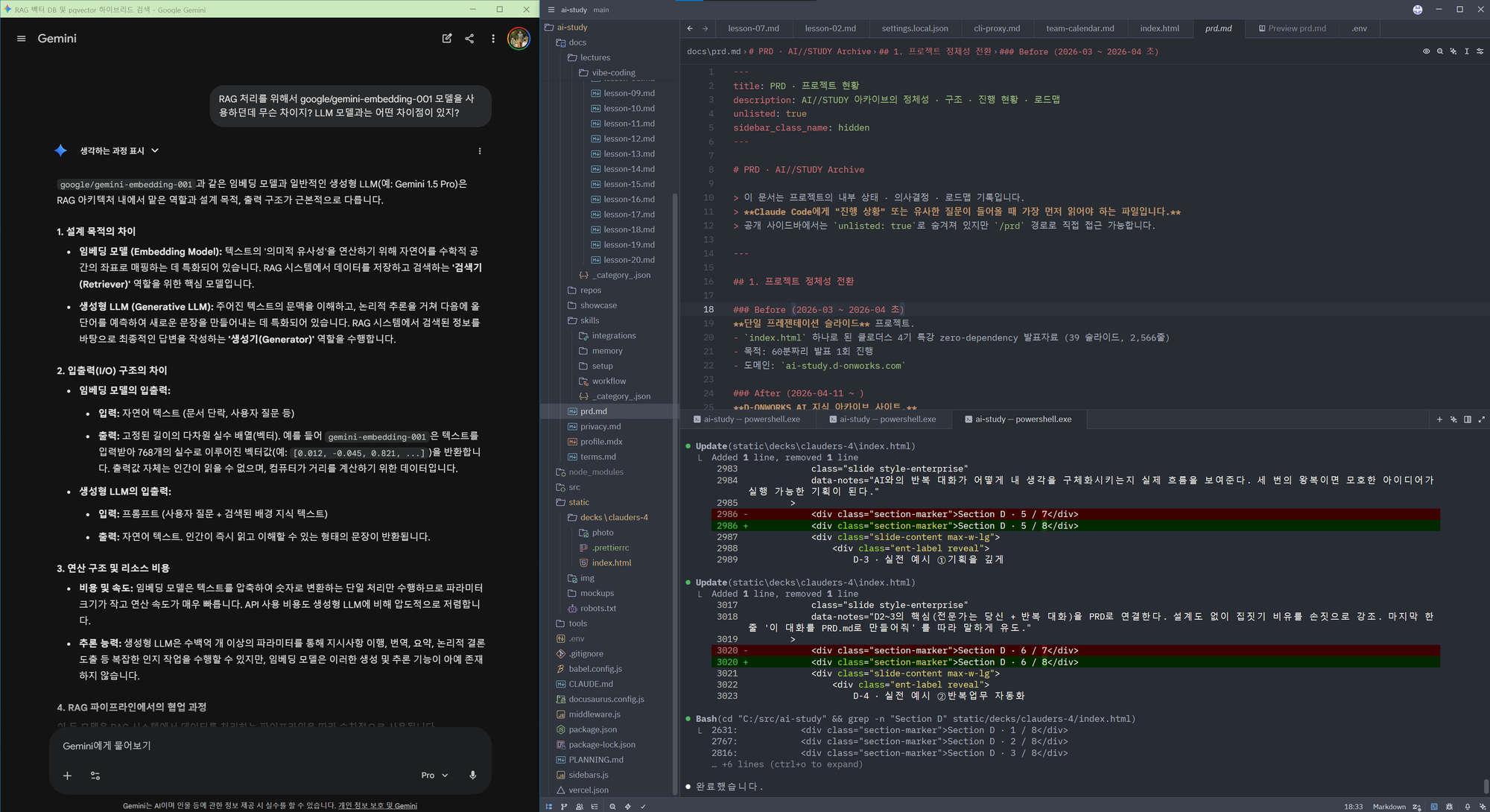Open the Pro model selector dropdown
The width and height of the screenshot is (1490, 812).
click(x=434, y=775)
